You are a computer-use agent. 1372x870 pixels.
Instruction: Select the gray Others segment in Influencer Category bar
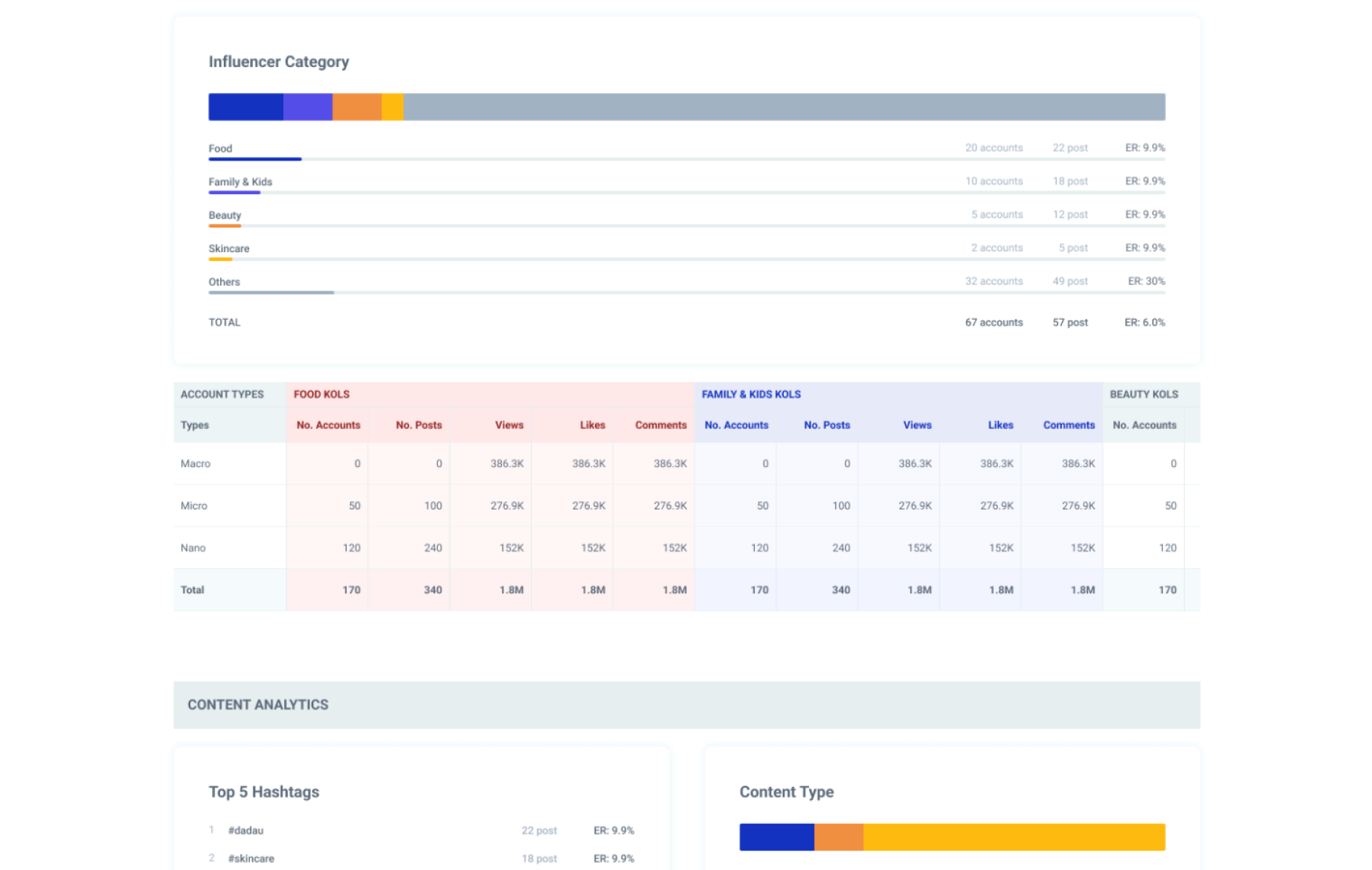(x=784, y=107)
